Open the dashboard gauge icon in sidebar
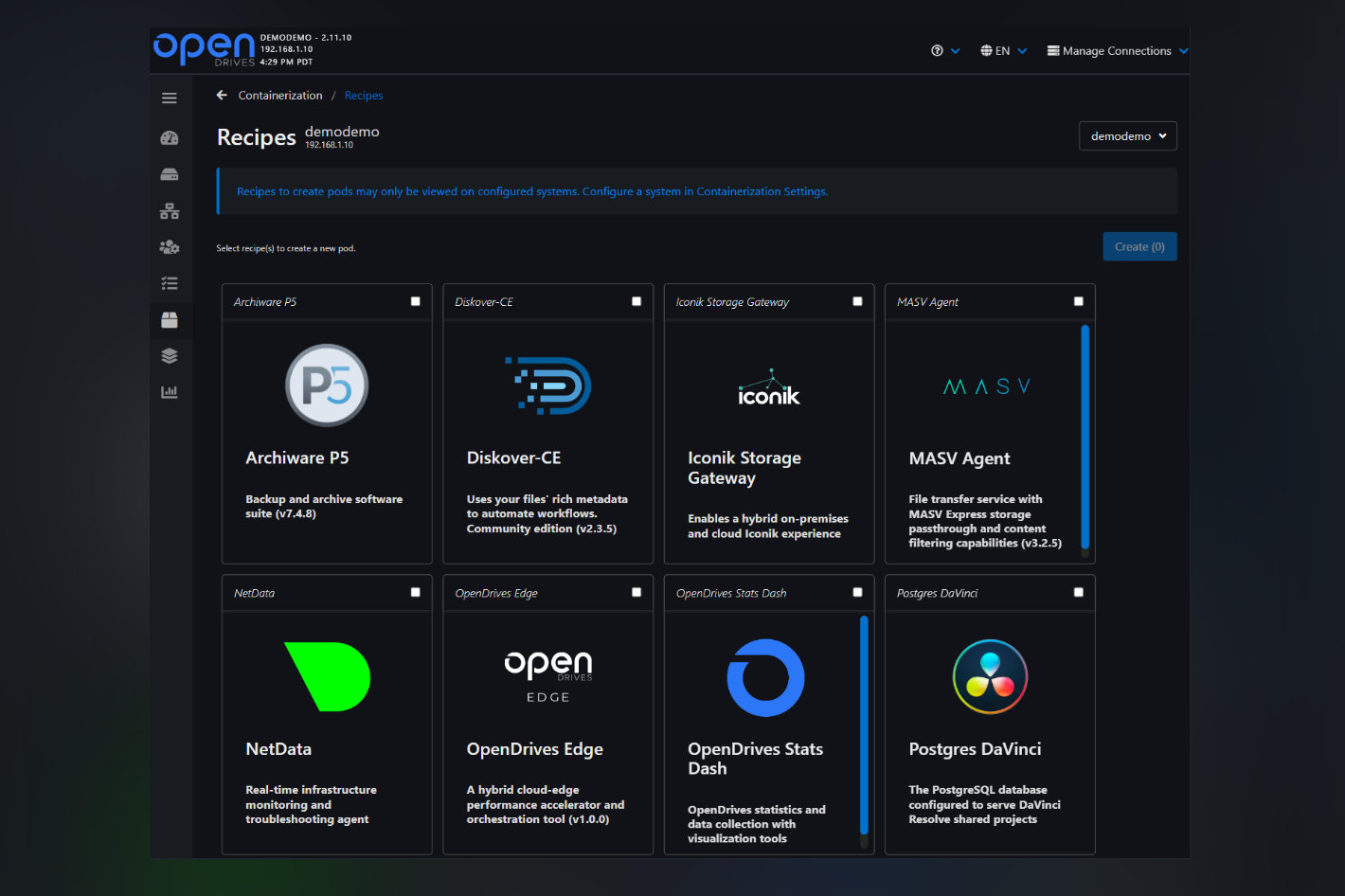This screenshot has width=1345, height=896. pos(170,138)
